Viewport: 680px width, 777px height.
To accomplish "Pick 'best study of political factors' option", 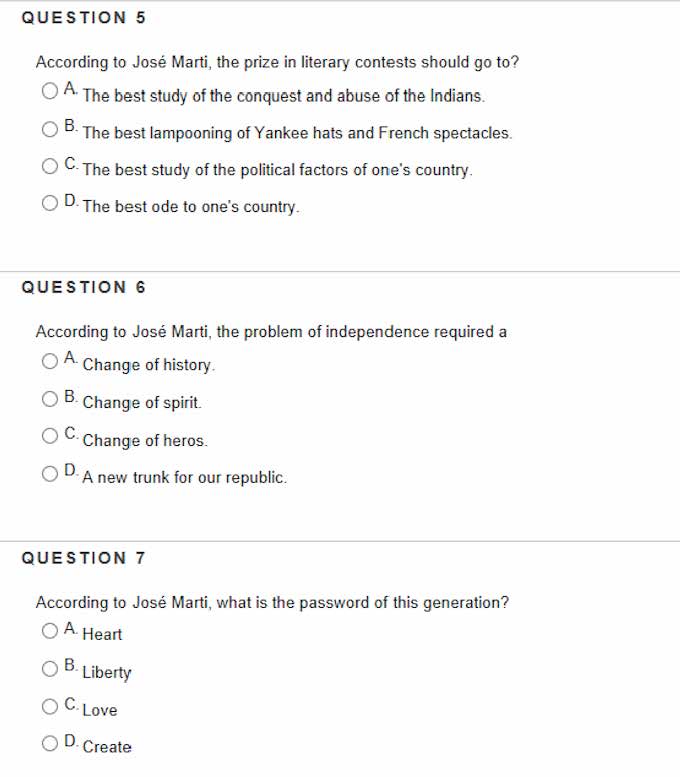I will click(x=50, y=166).
